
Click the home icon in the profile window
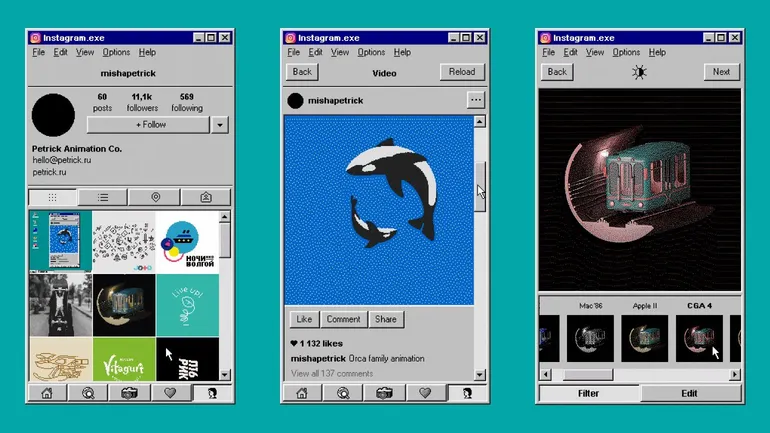click(47, 394)
